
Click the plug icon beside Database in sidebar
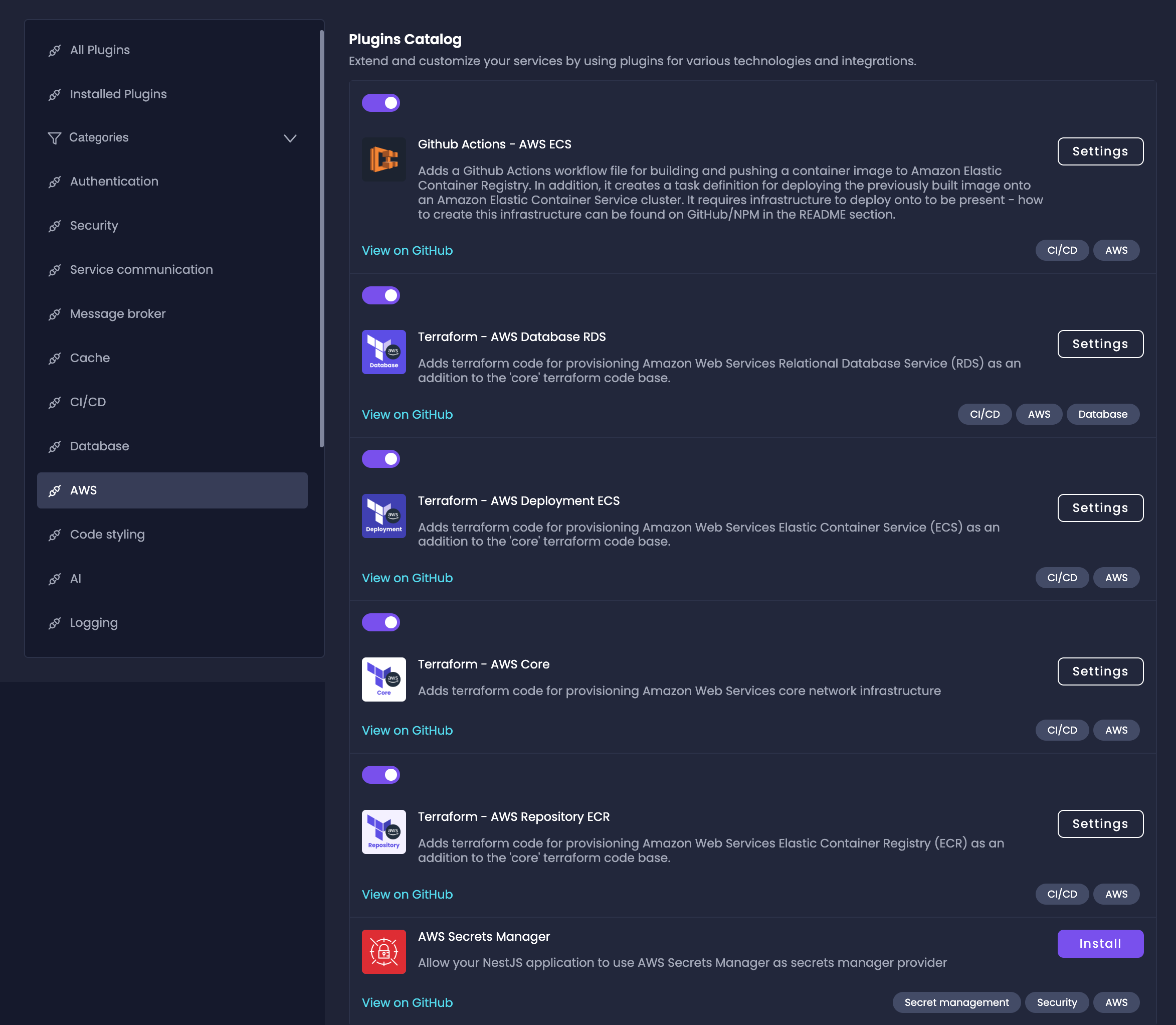[54, 446]
